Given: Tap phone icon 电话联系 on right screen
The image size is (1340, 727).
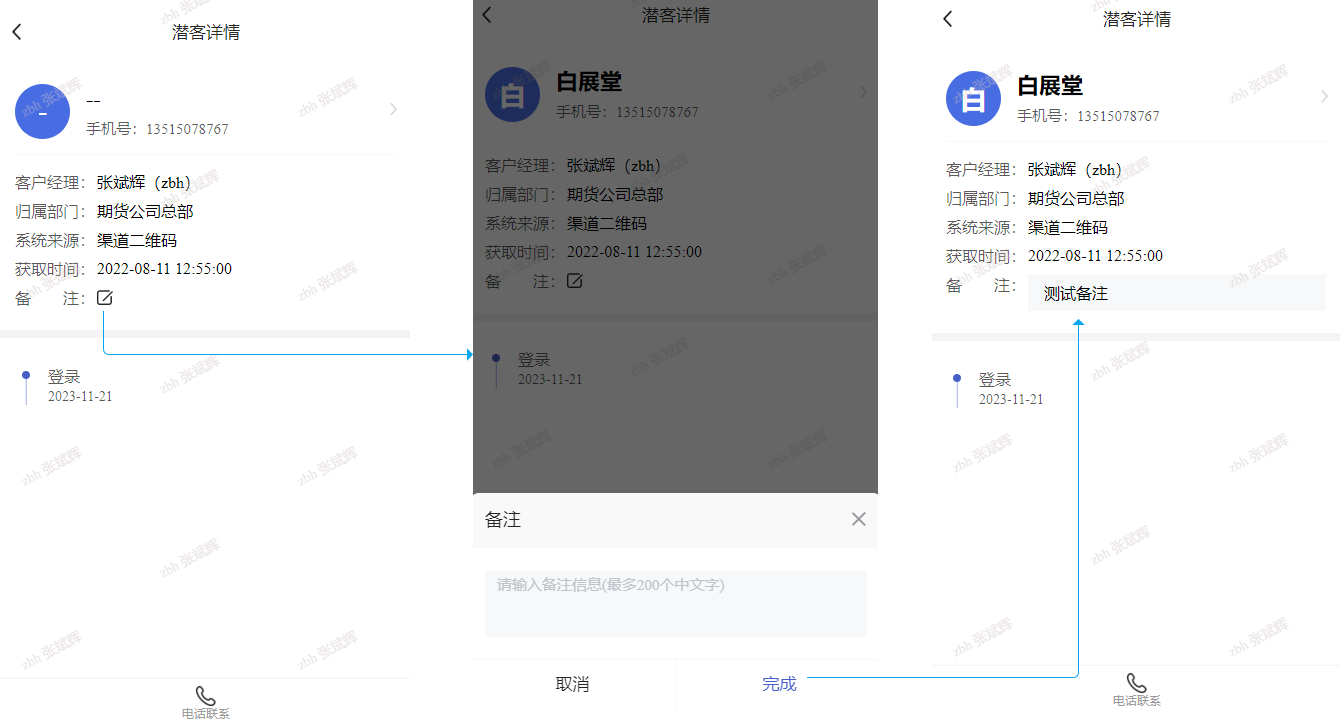Looking at the screenshot, I should [x=1136, y=690].
